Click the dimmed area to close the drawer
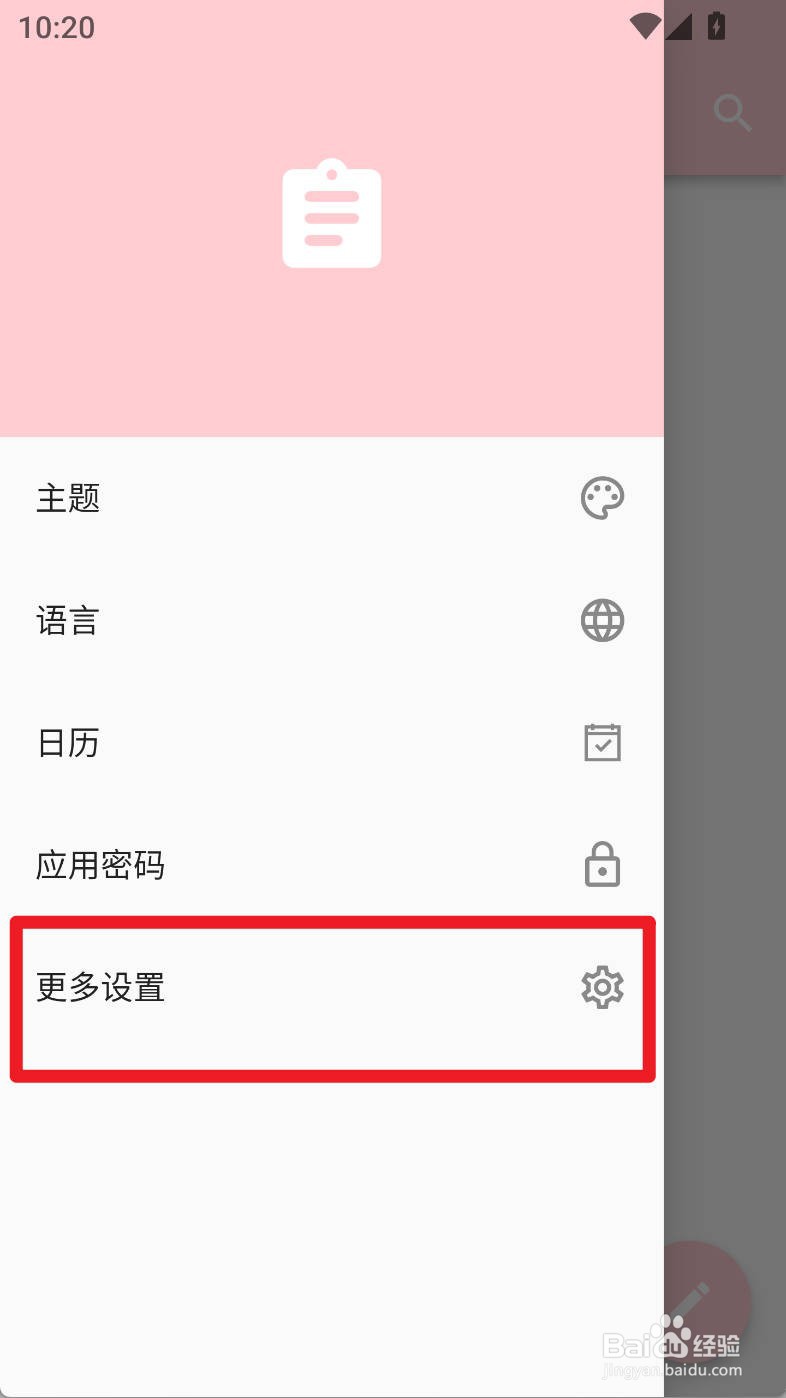The height and width of the screenshot is (1398, 786). click(725, 700)
